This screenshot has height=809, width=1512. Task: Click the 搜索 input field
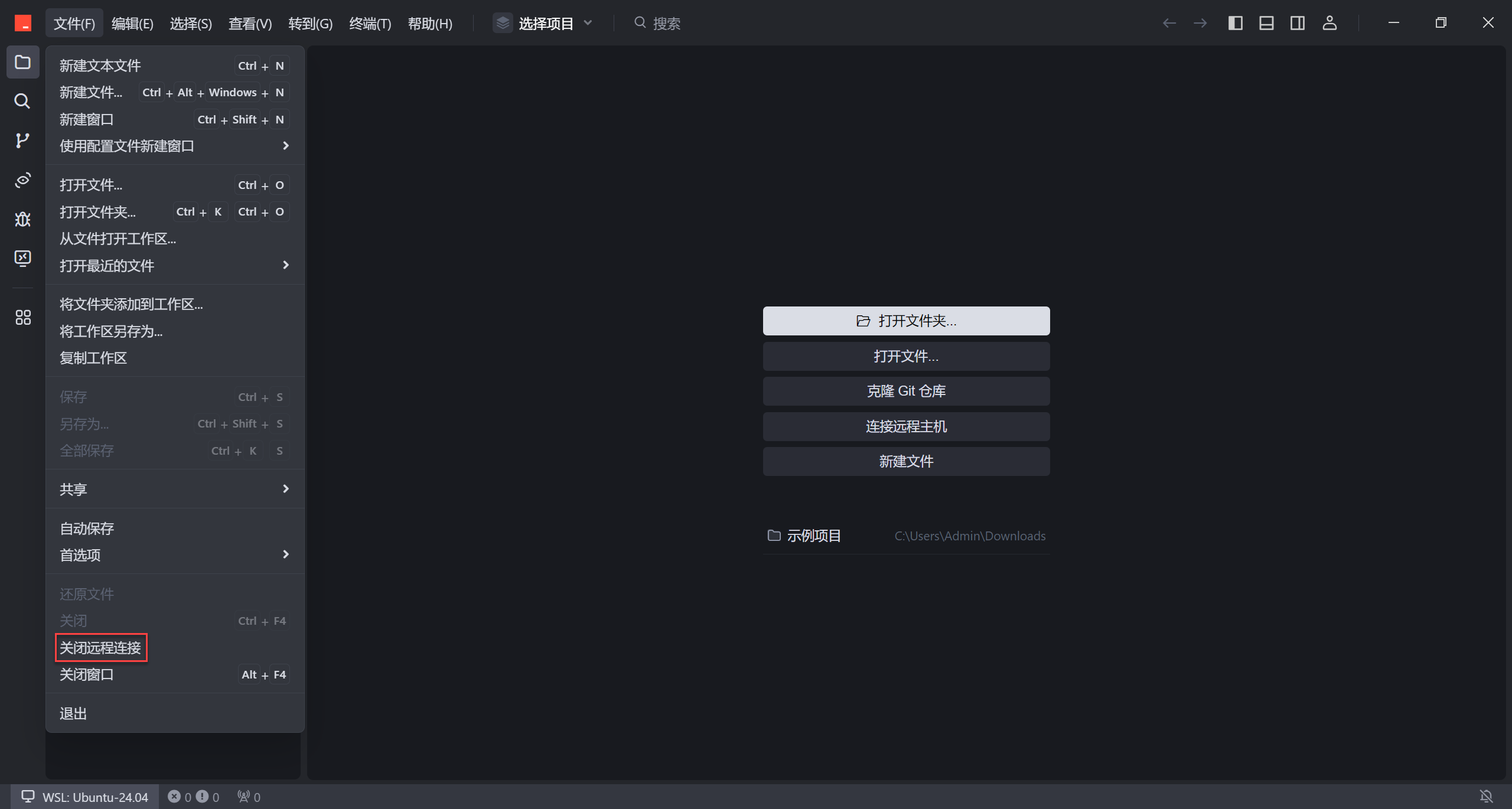[x=666, y=24]
